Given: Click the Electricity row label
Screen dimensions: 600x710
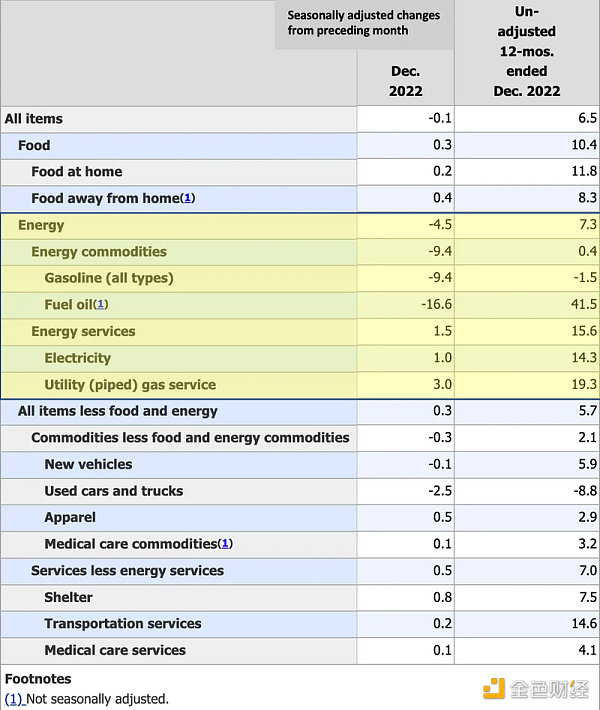Looking at the screenshot, I should [x=77, y=358].
